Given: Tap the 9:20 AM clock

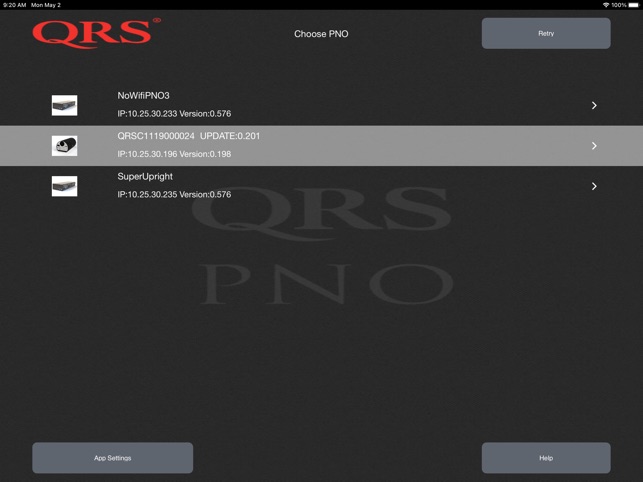Looking at the screenshot, I should tap(14, 5).
